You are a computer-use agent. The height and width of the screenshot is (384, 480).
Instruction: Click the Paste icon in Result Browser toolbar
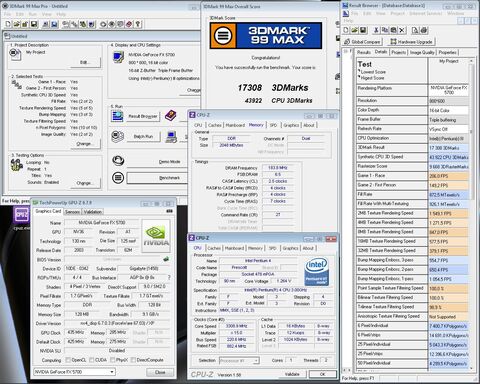pos(393,30)
